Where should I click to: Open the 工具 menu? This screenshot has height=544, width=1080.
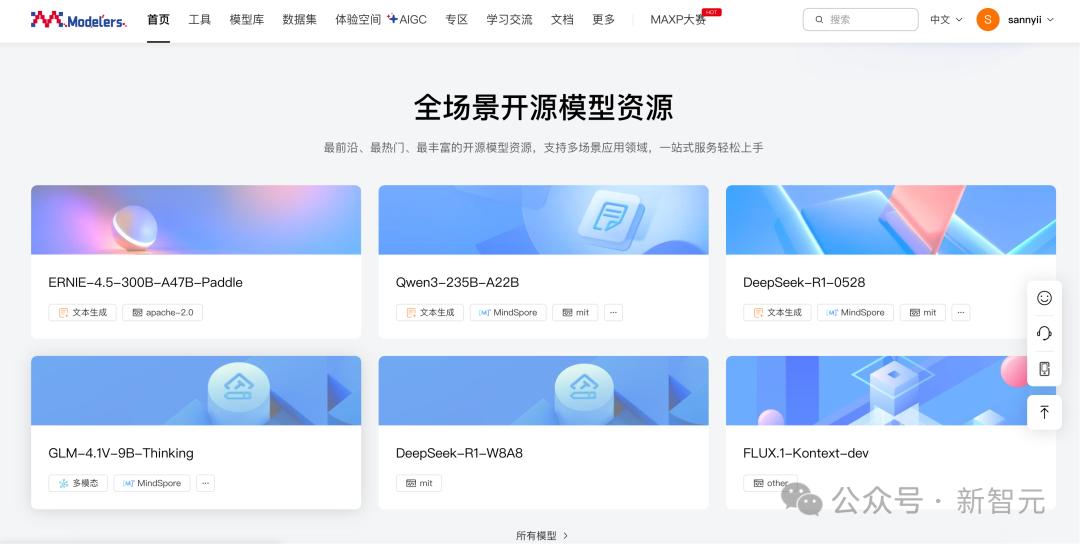(x=200, y=20)
